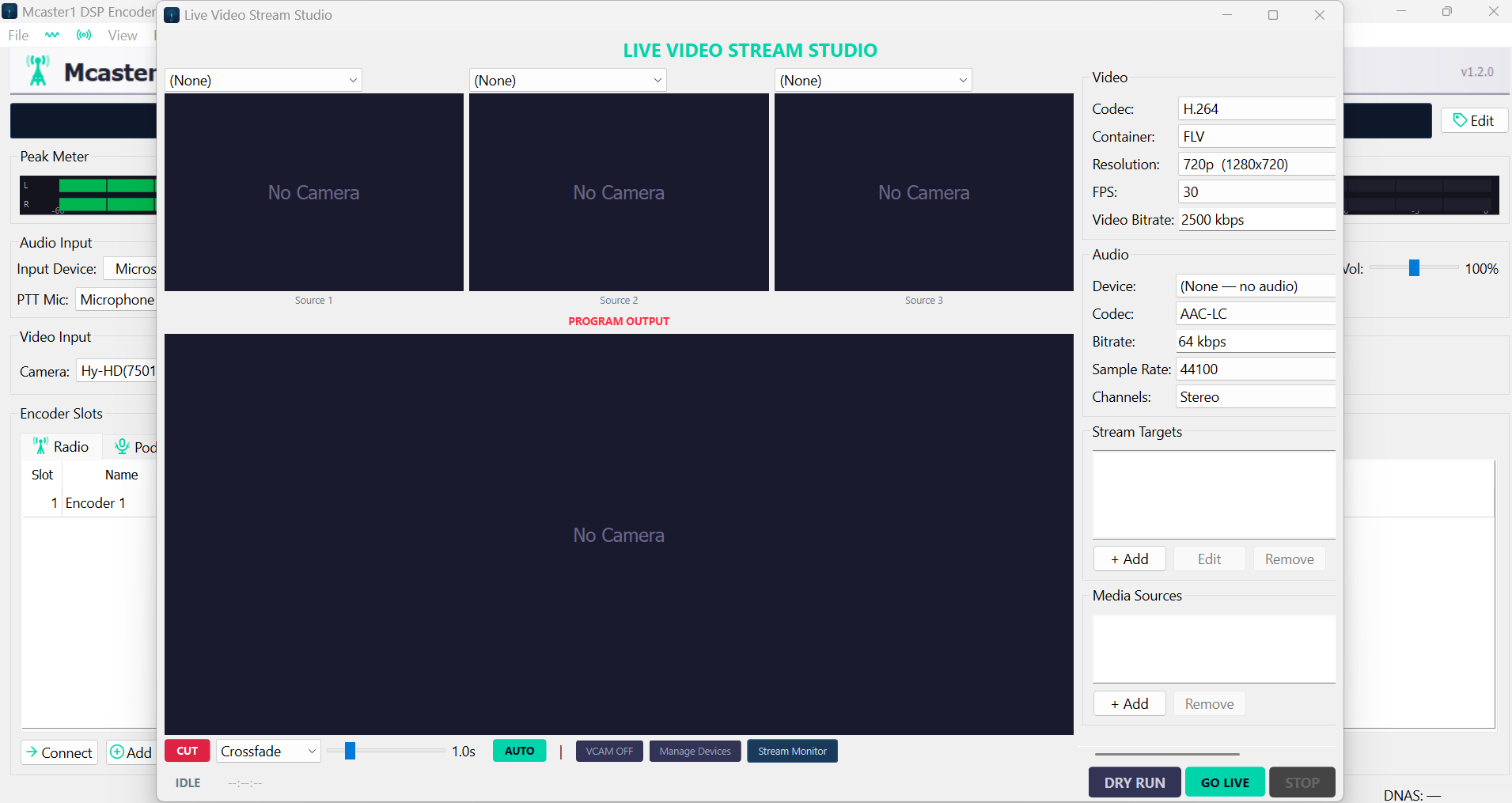
Task: Click the Mcaster antenna logo
Action: (x=38, y=71)
